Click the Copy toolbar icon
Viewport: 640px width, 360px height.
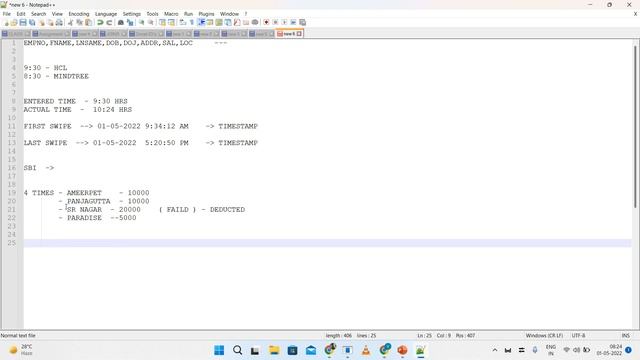click(79, 22)
